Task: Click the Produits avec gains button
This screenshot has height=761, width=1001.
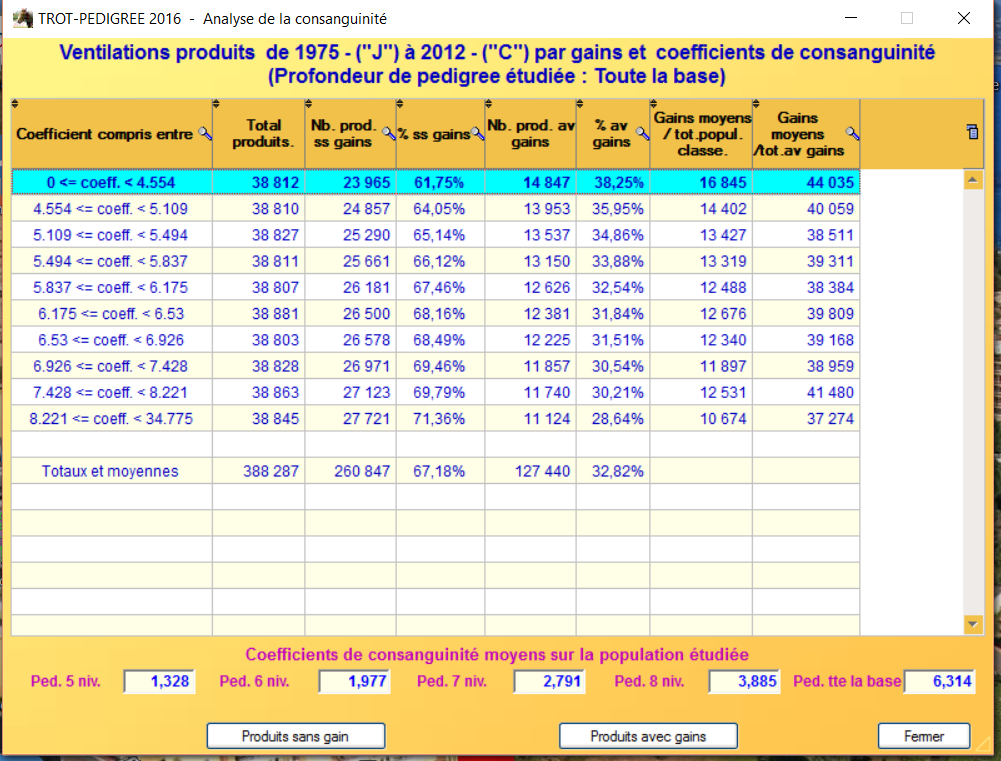Action: click(648, 736)
